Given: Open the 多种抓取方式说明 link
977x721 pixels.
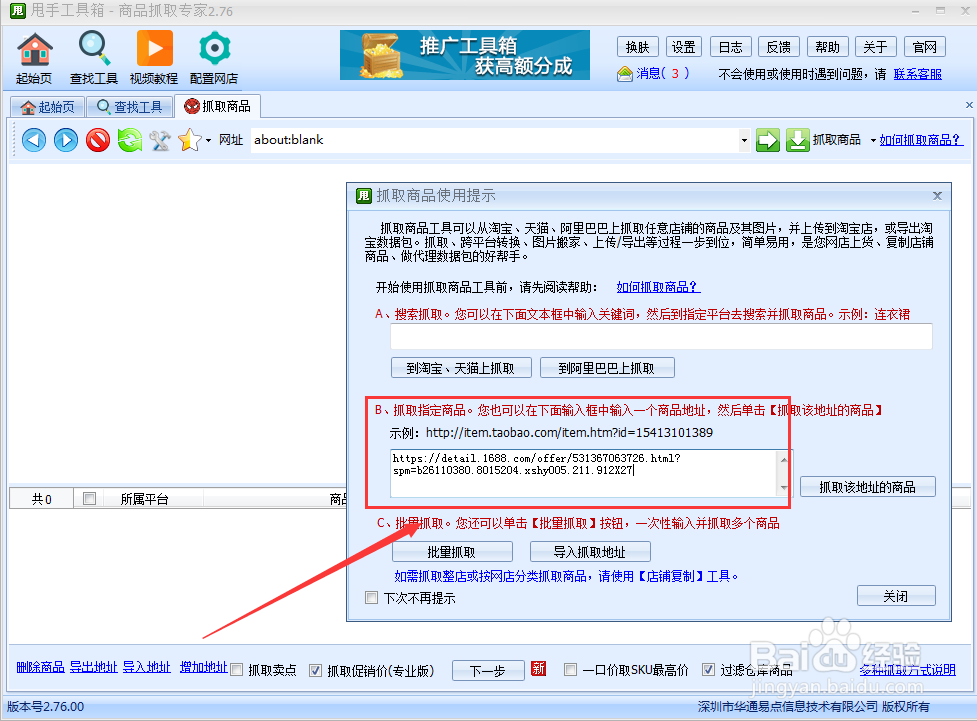Looking at the screenshot, I should (x=908, y=670).
